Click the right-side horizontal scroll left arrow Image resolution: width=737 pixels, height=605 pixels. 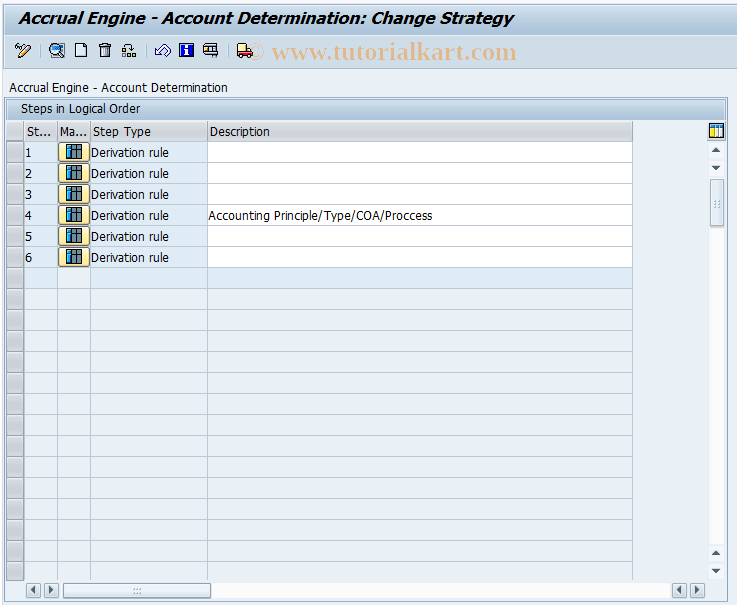[679, 589]
